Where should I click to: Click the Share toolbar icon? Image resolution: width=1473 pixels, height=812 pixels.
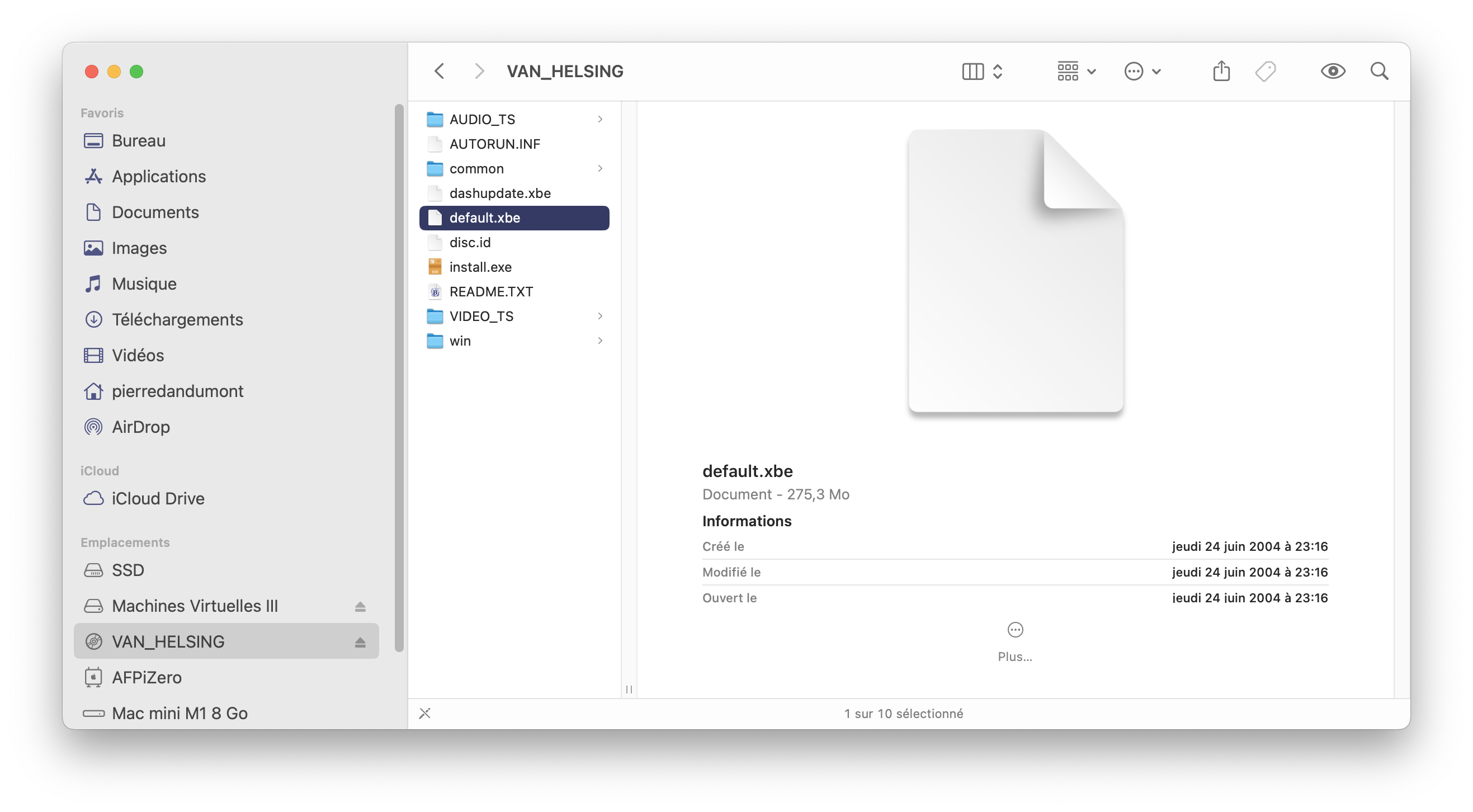1221,72
